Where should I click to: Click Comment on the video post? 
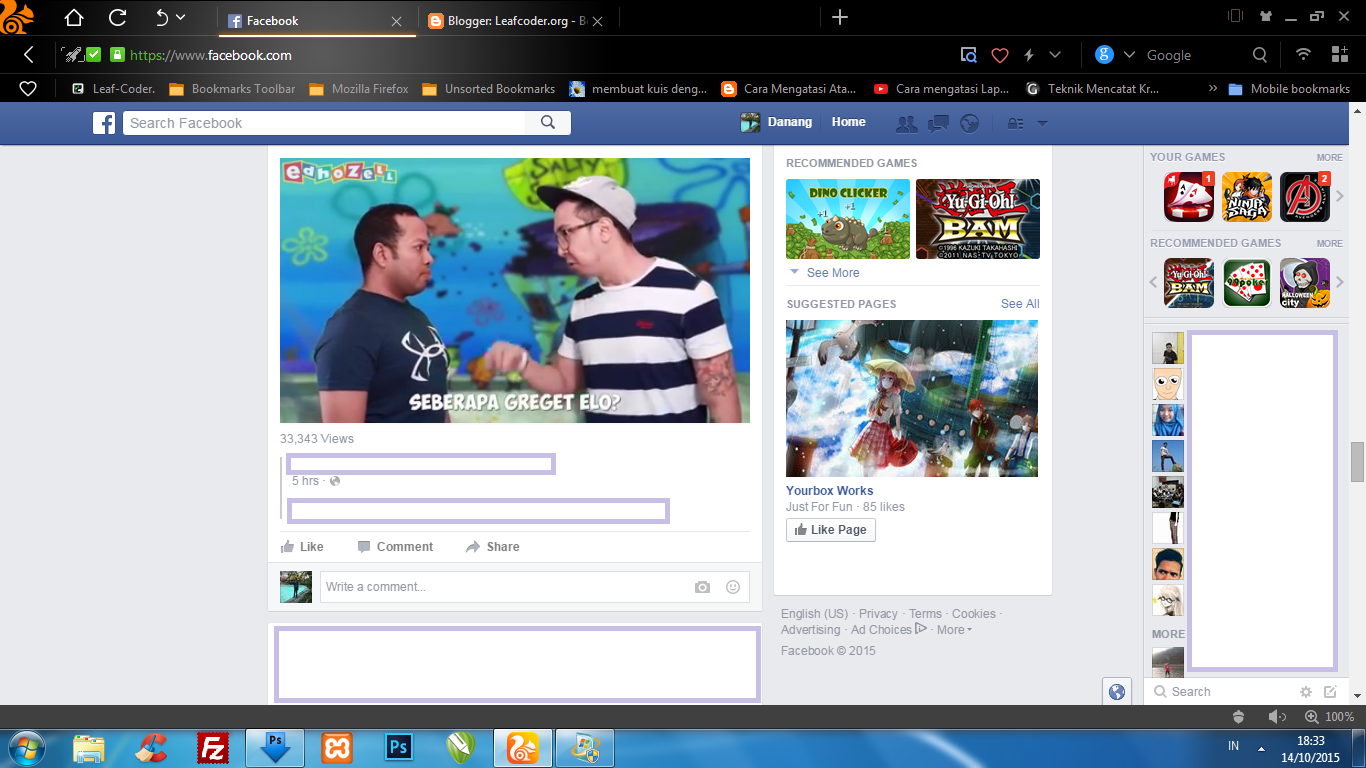(x=395, y=547)
